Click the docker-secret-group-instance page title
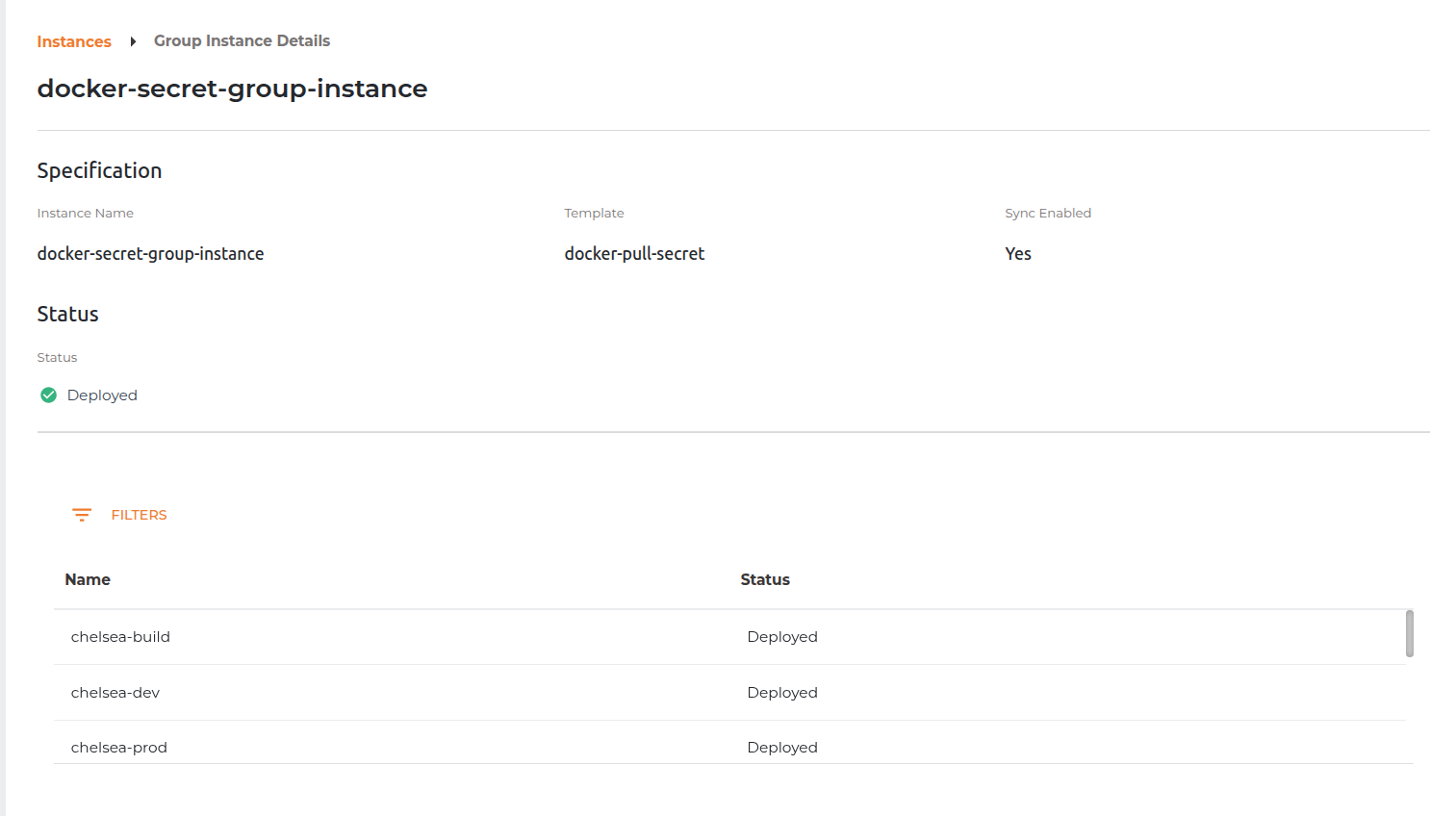Viewport: 1456px width, 816px height. click(x=232, y=89)
